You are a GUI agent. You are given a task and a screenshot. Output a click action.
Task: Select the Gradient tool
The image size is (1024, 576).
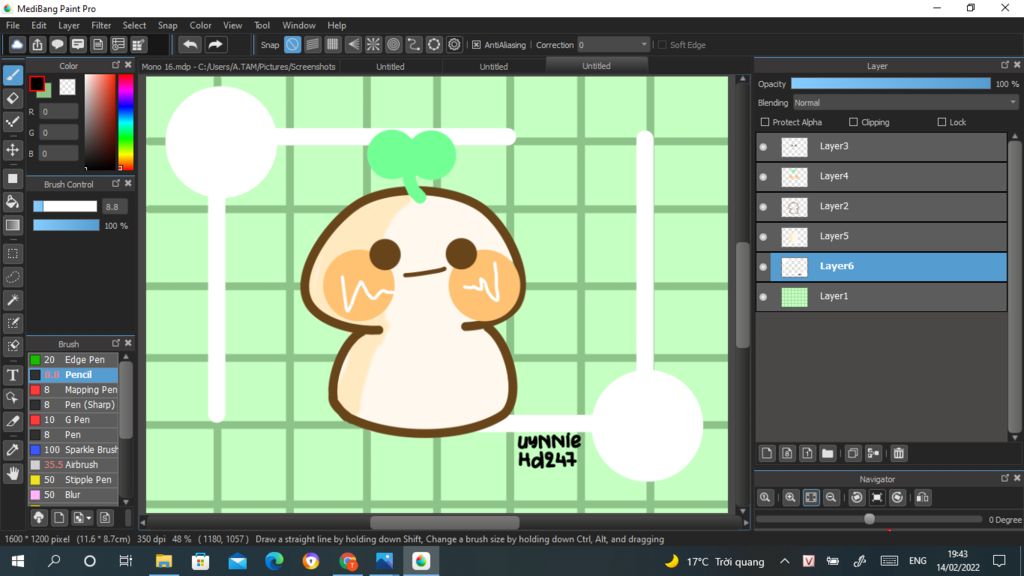(x=12, y=225)
